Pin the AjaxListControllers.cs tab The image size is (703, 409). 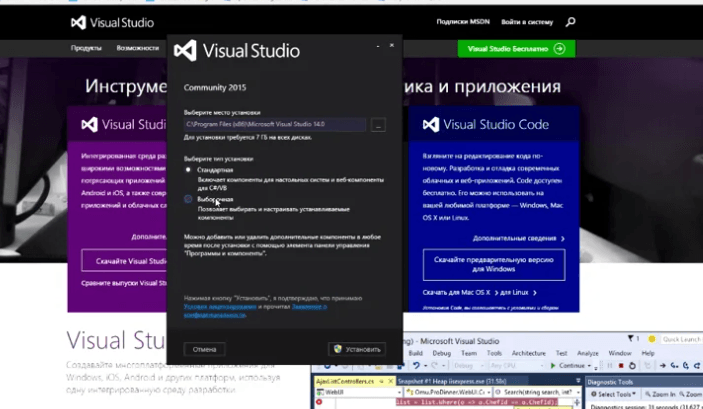(x=382, y=381)
